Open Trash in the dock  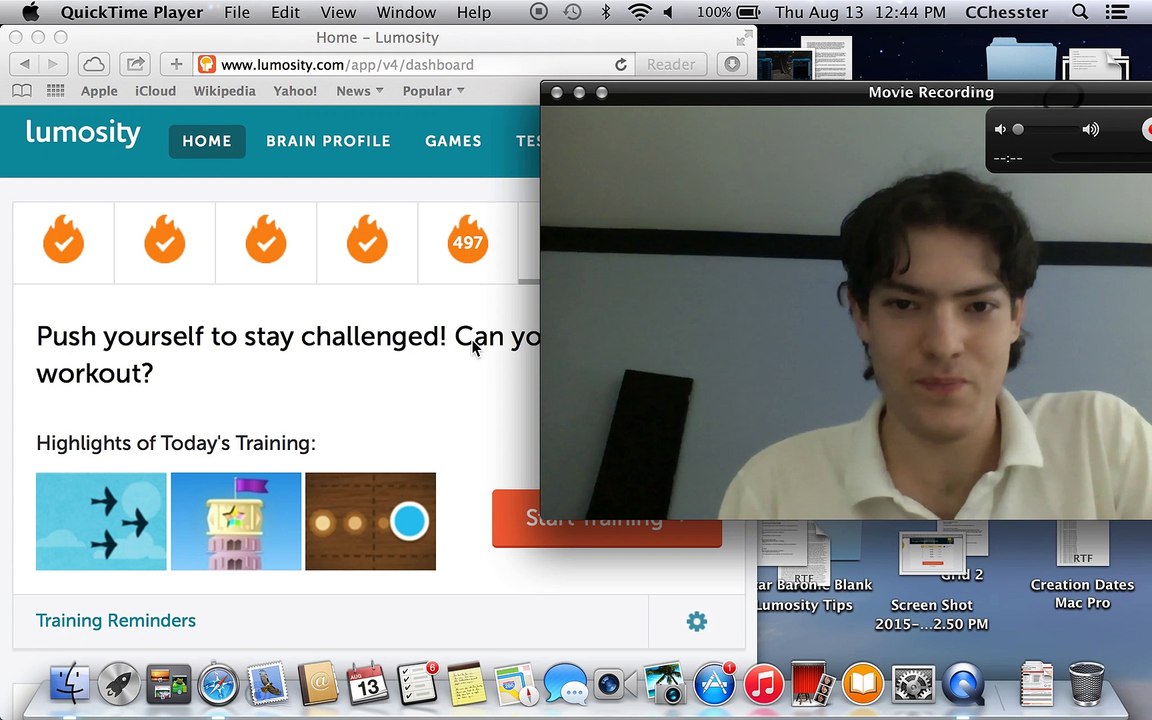pyautogui.click(x=1086, y=684)
